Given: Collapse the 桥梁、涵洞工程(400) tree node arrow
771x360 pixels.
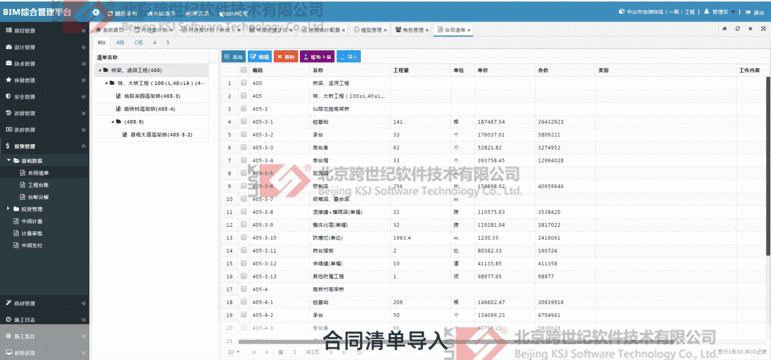Looking at the screenshot, I should pyautogui.click(x=100, y=70).
